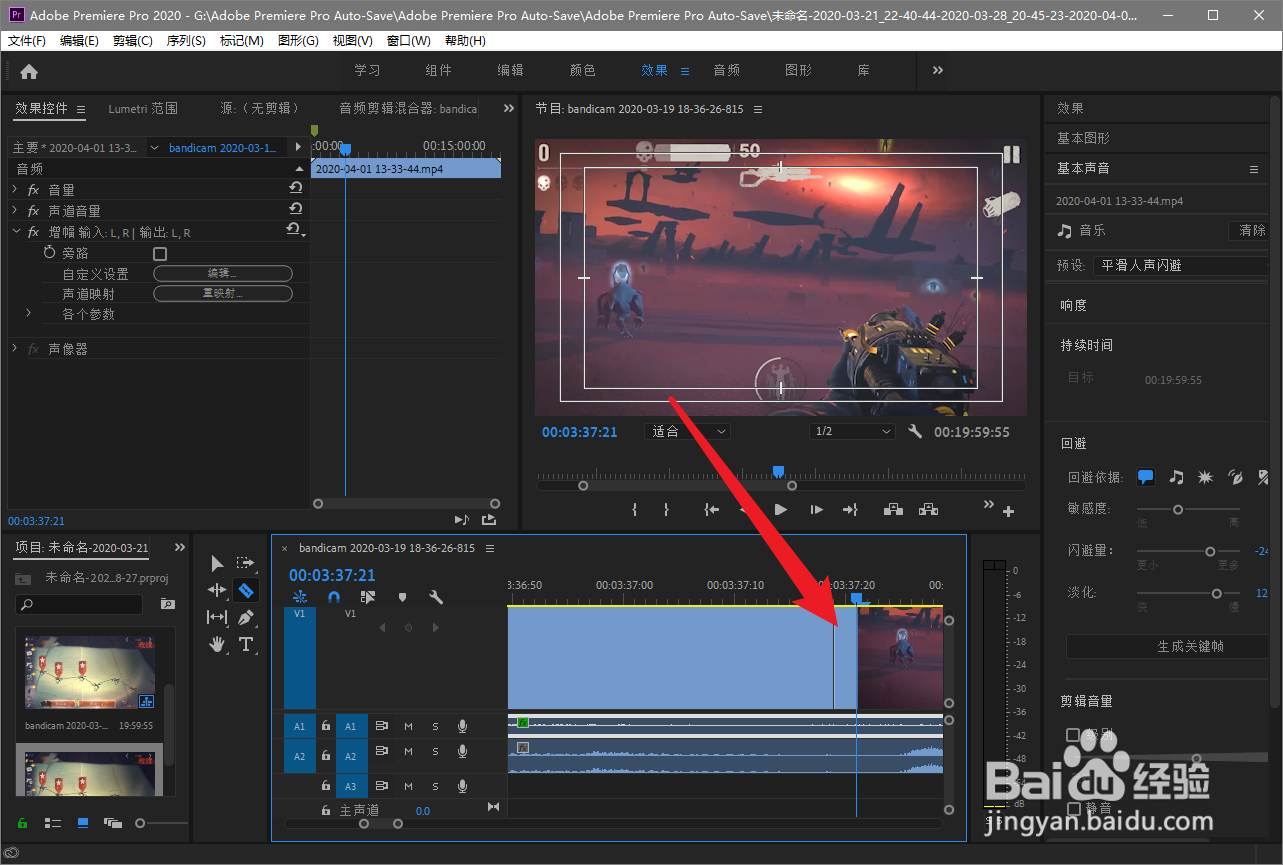Screen dimensions: 1283x865
Task: Expand the 声道音量 effect
Action: pyautogui.click(x=15, y=210)
